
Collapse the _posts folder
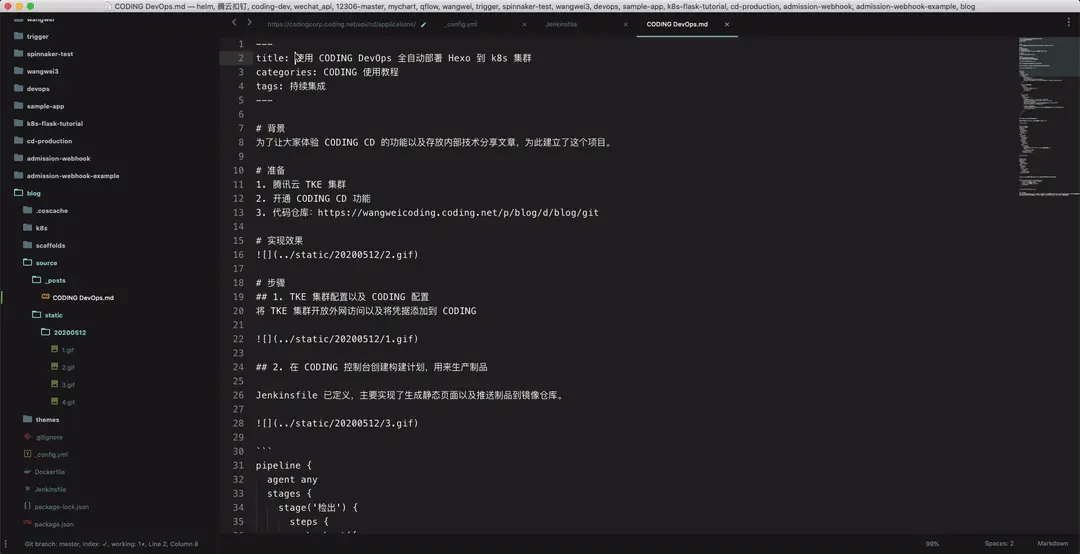point(37,280)
